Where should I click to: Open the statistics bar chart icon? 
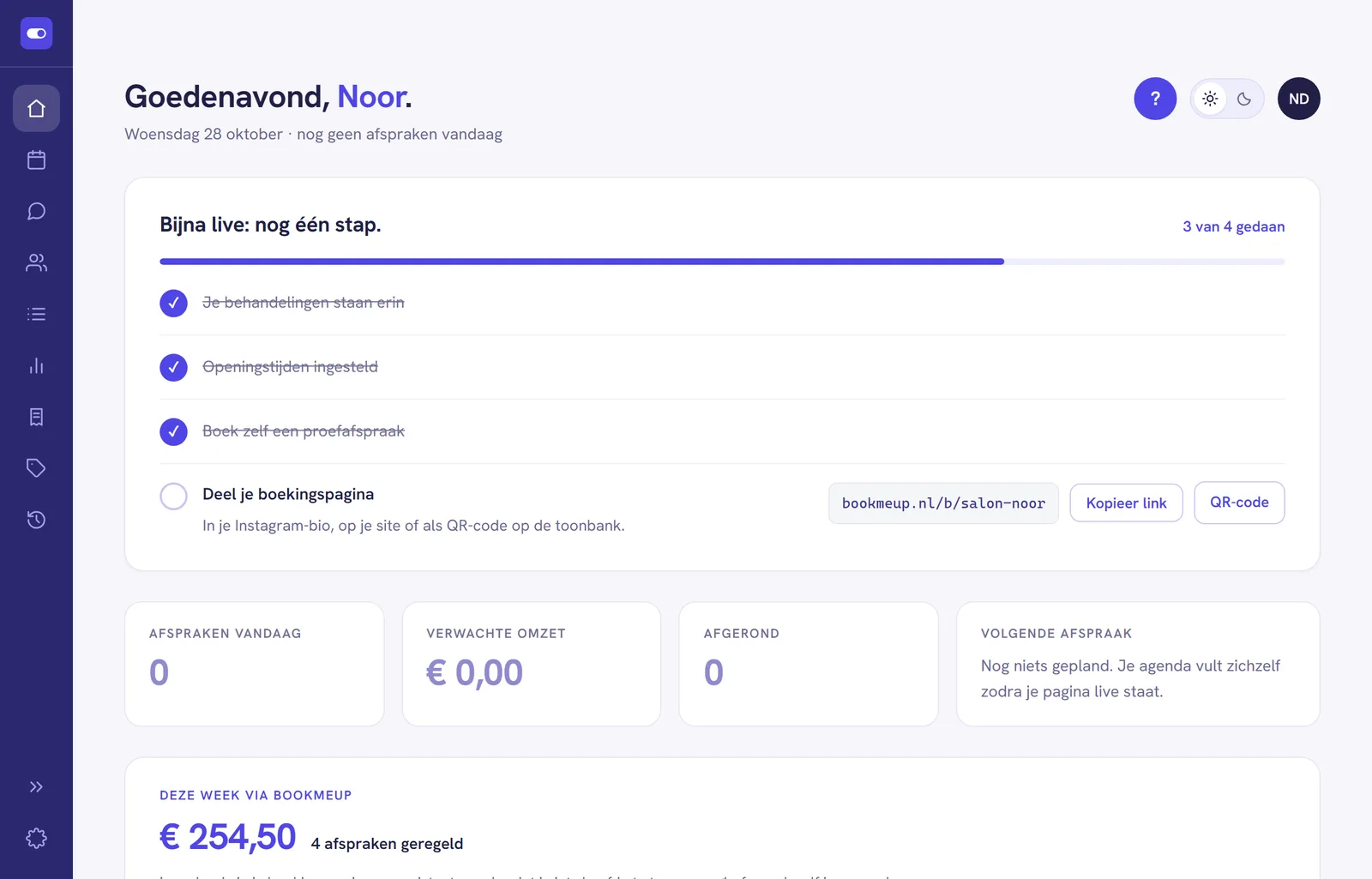click(36, 365)
